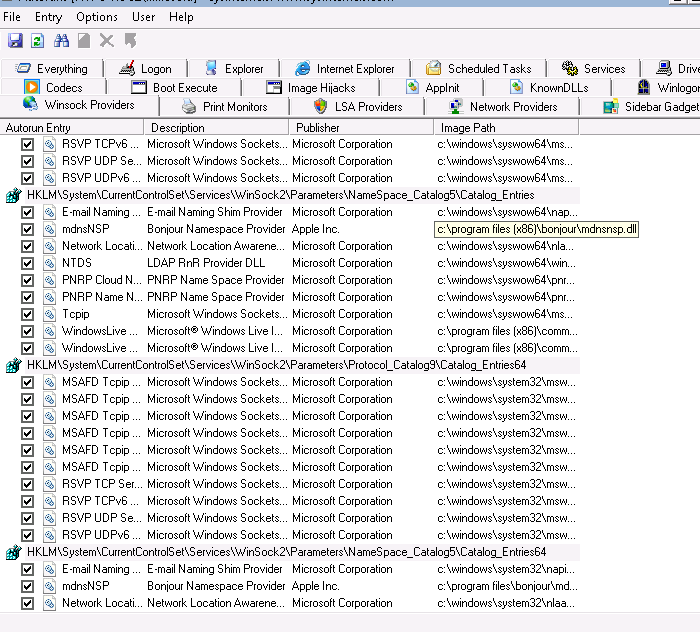Switch to the Internet Explorer tab

click(345, 69)
